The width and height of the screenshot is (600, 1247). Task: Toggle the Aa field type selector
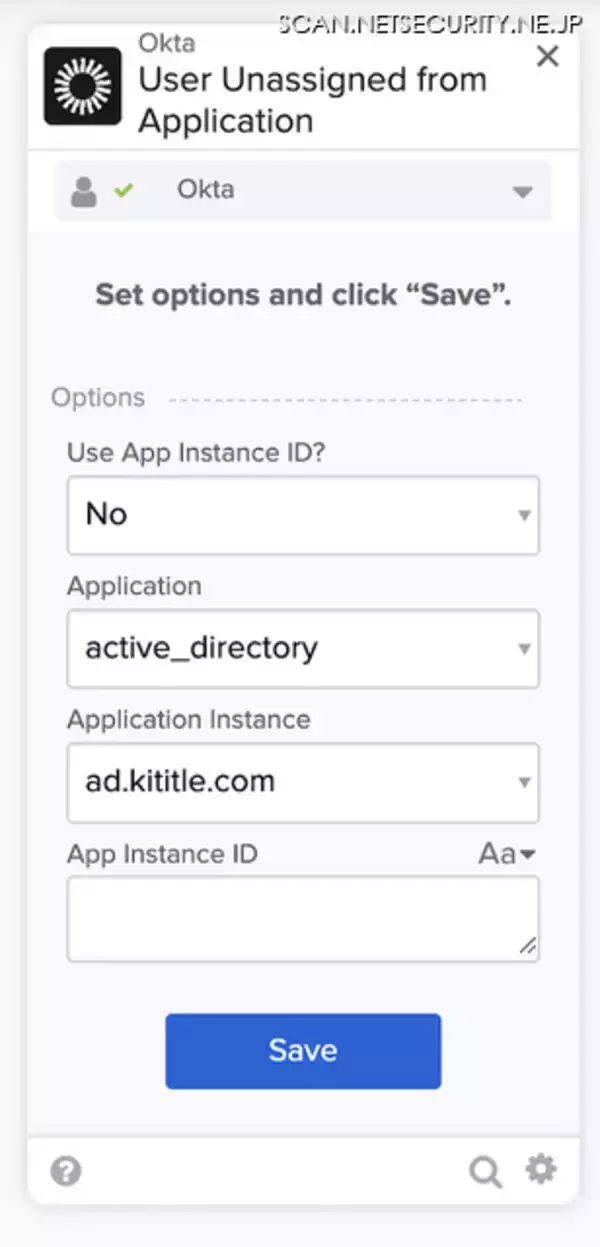(507, 854)
